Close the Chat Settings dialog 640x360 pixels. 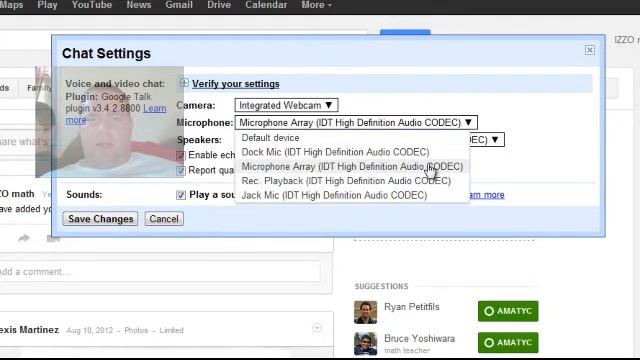pos(589,50)
